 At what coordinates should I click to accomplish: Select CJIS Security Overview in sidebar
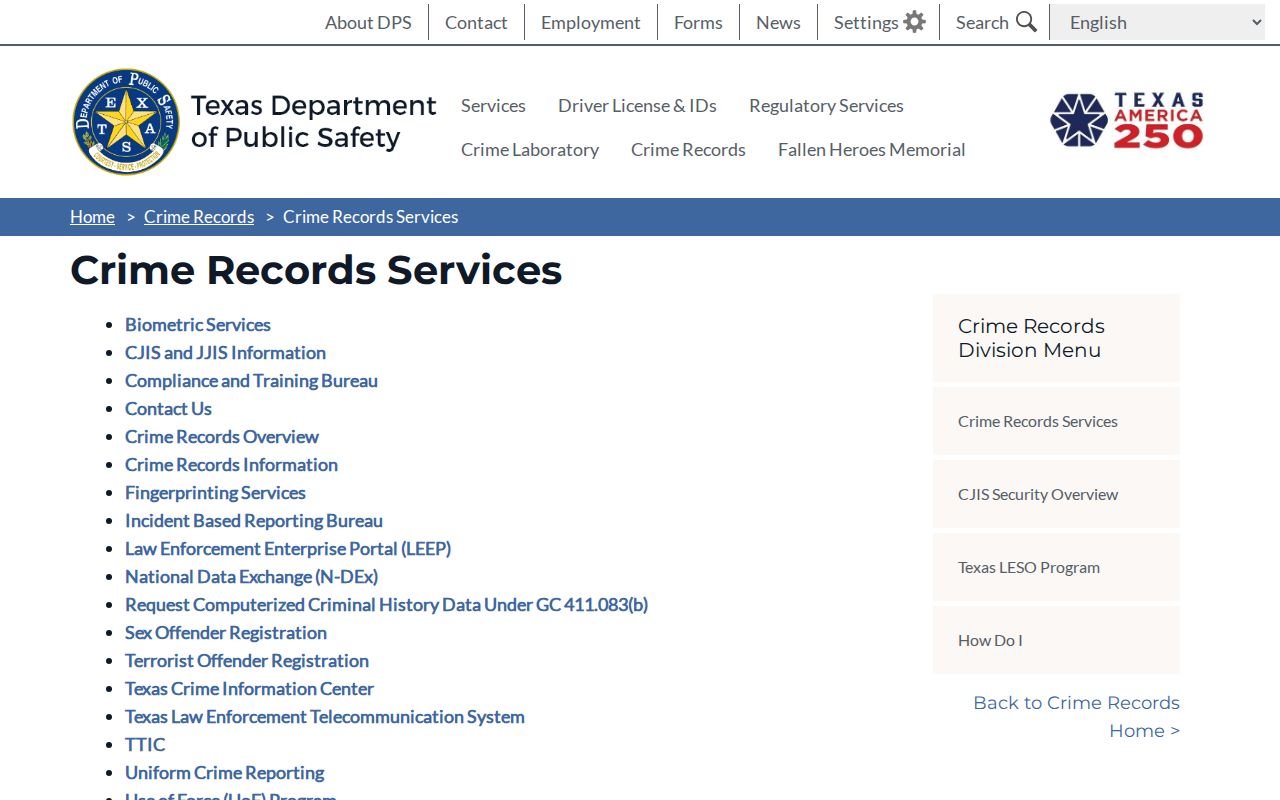(x=1056, y=494)
